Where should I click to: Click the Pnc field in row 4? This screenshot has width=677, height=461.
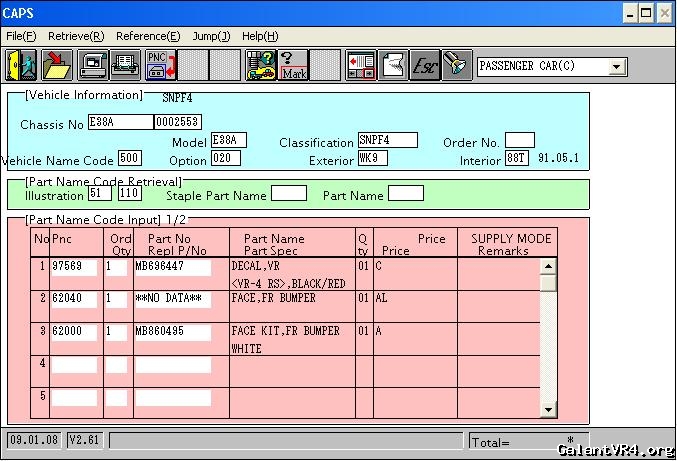click(75, 365)
